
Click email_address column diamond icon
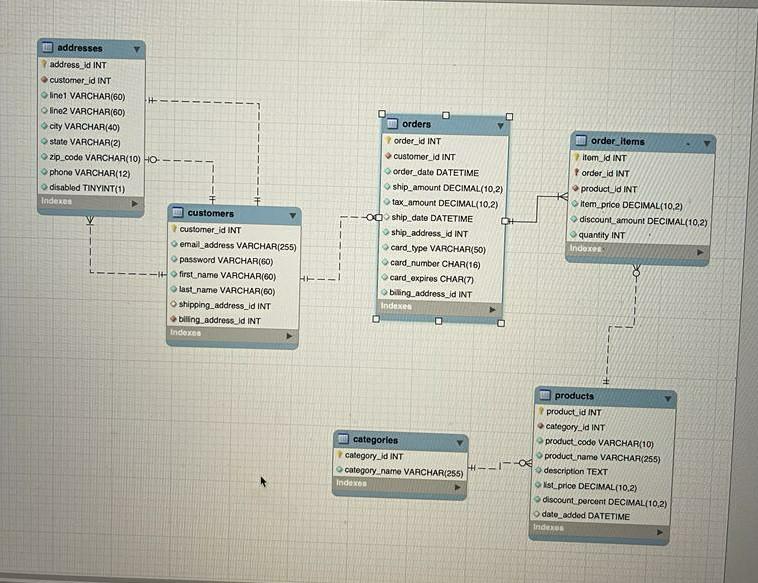(x=174, y=245)
